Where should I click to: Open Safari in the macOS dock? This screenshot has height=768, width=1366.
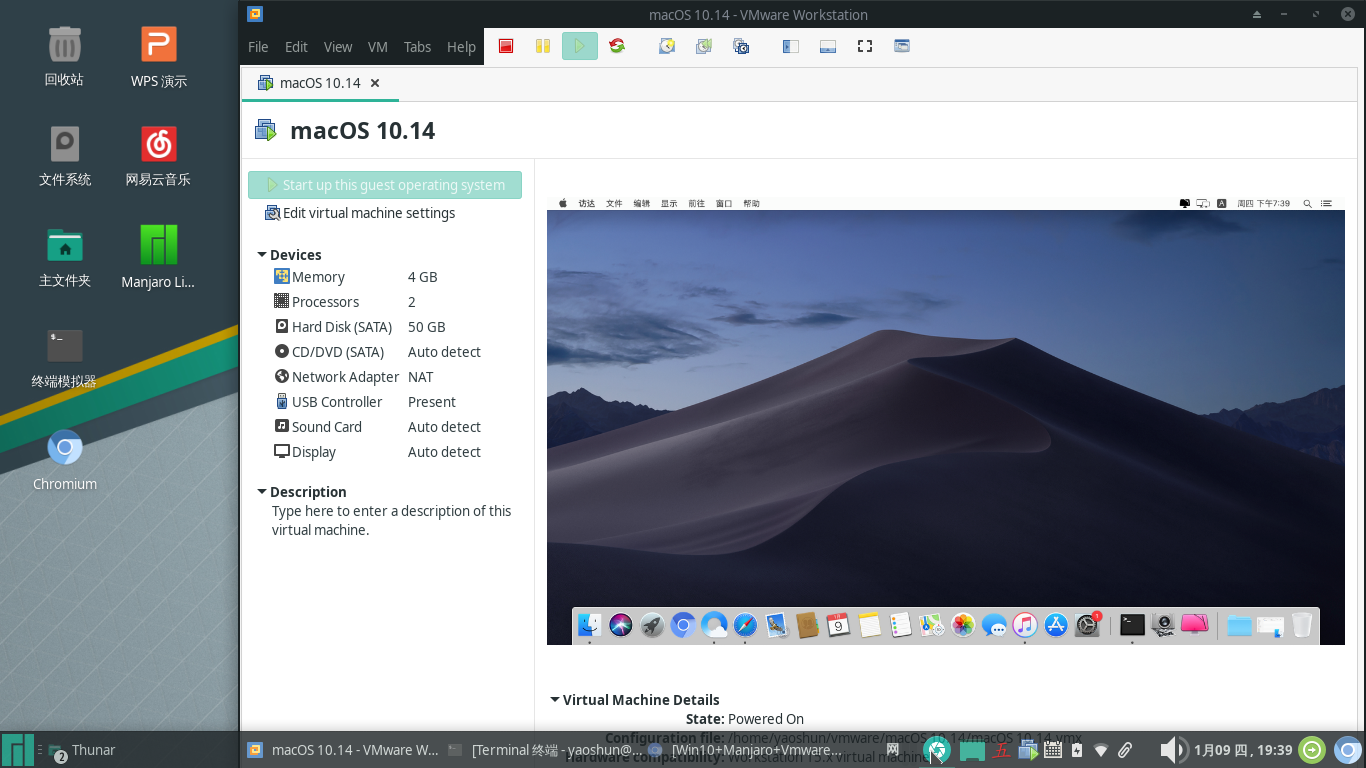pos(745,626)
